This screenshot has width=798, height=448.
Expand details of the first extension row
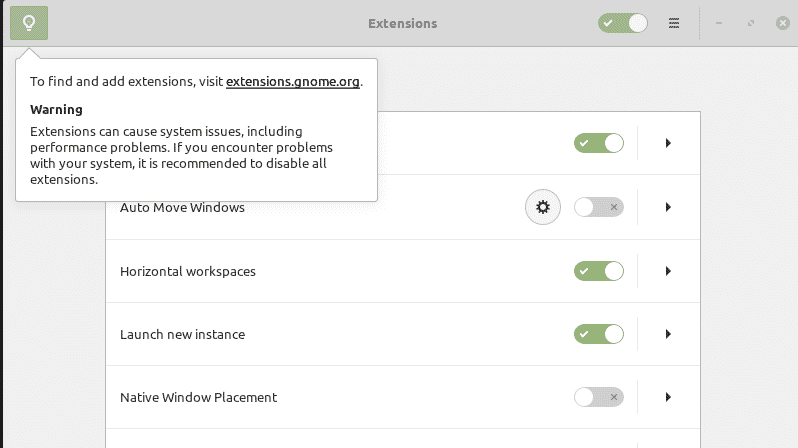pos(668,143)
